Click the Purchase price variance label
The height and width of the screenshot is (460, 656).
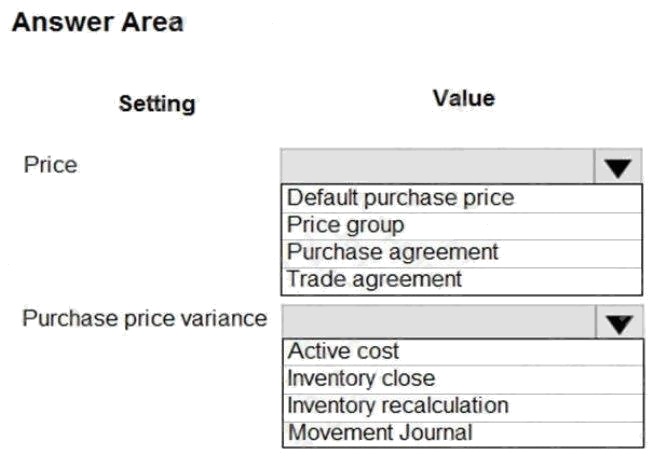point(145,319)
